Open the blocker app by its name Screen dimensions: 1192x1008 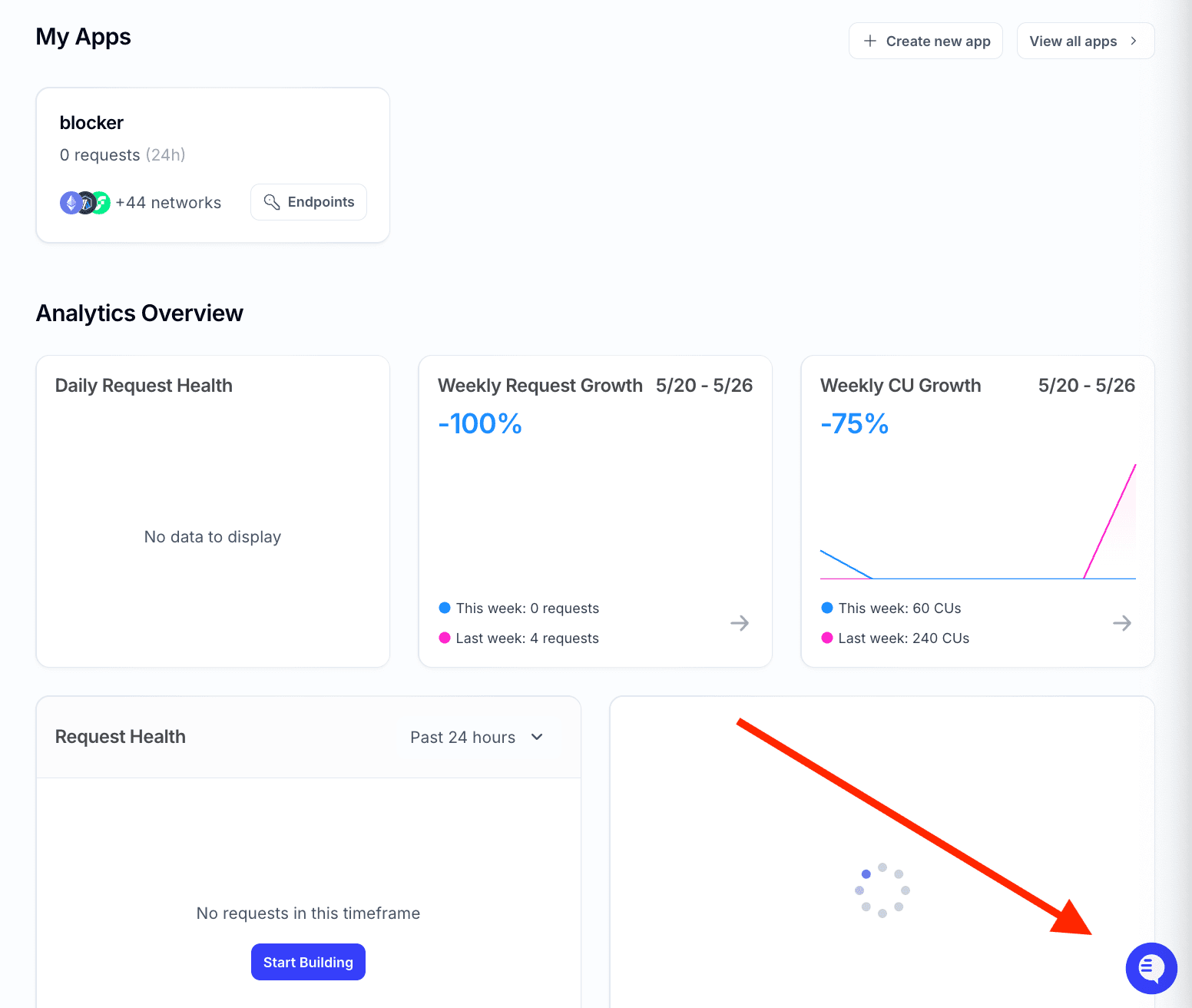(x=91, y=122)
